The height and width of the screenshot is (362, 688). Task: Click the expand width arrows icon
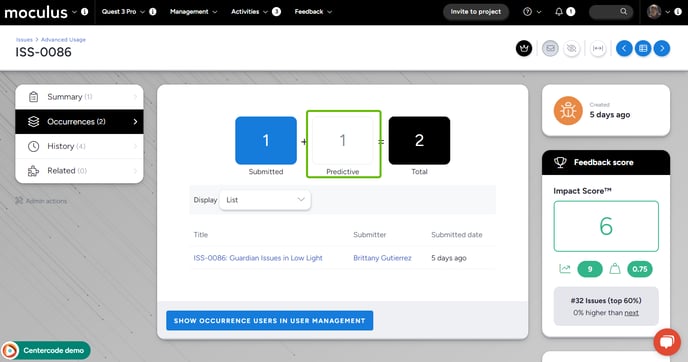click(598, 48)
